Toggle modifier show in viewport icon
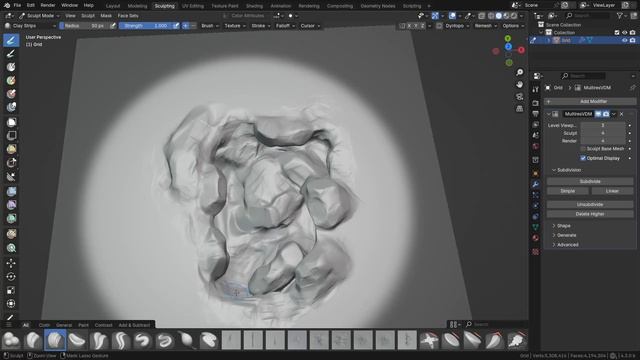This screenshot has width=640, height=360. coord(598,114)
